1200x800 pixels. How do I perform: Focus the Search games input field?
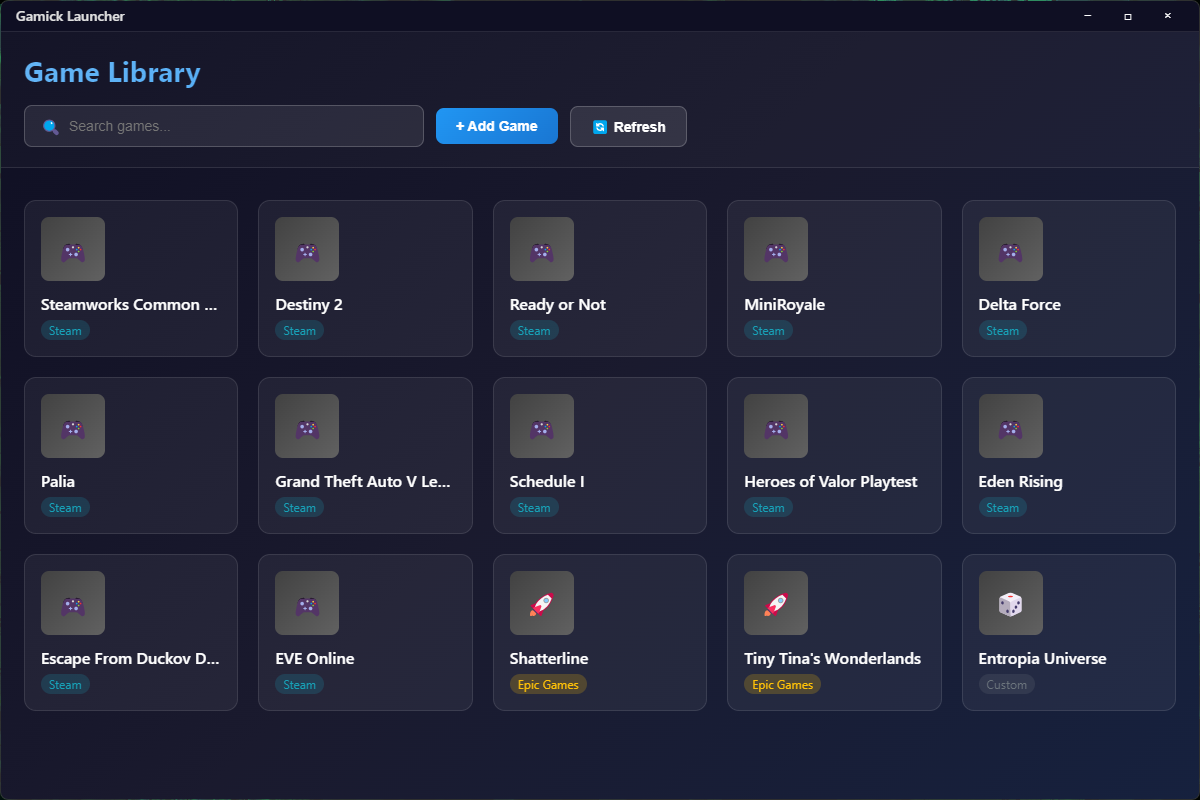point(224,126)
